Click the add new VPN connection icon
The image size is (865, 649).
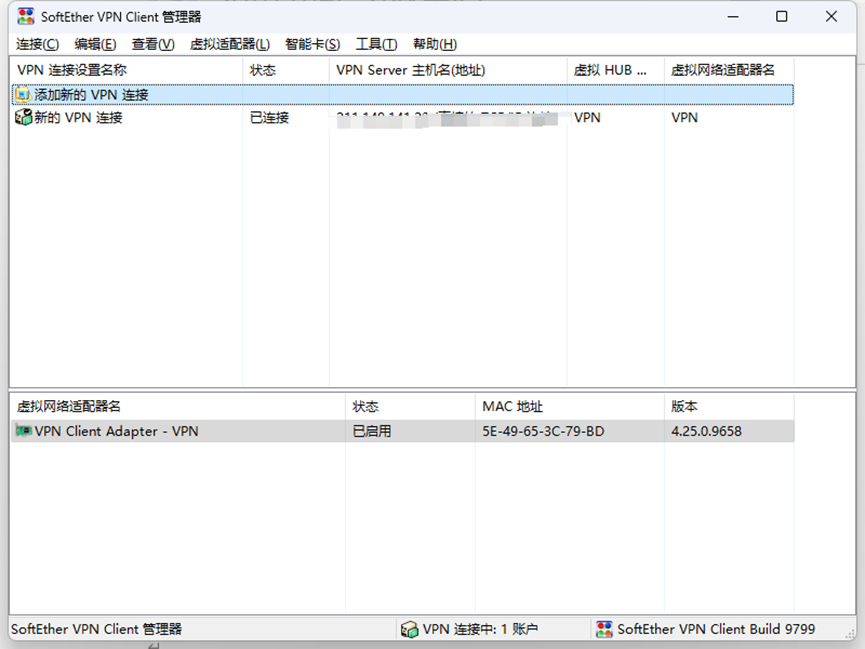23,95
